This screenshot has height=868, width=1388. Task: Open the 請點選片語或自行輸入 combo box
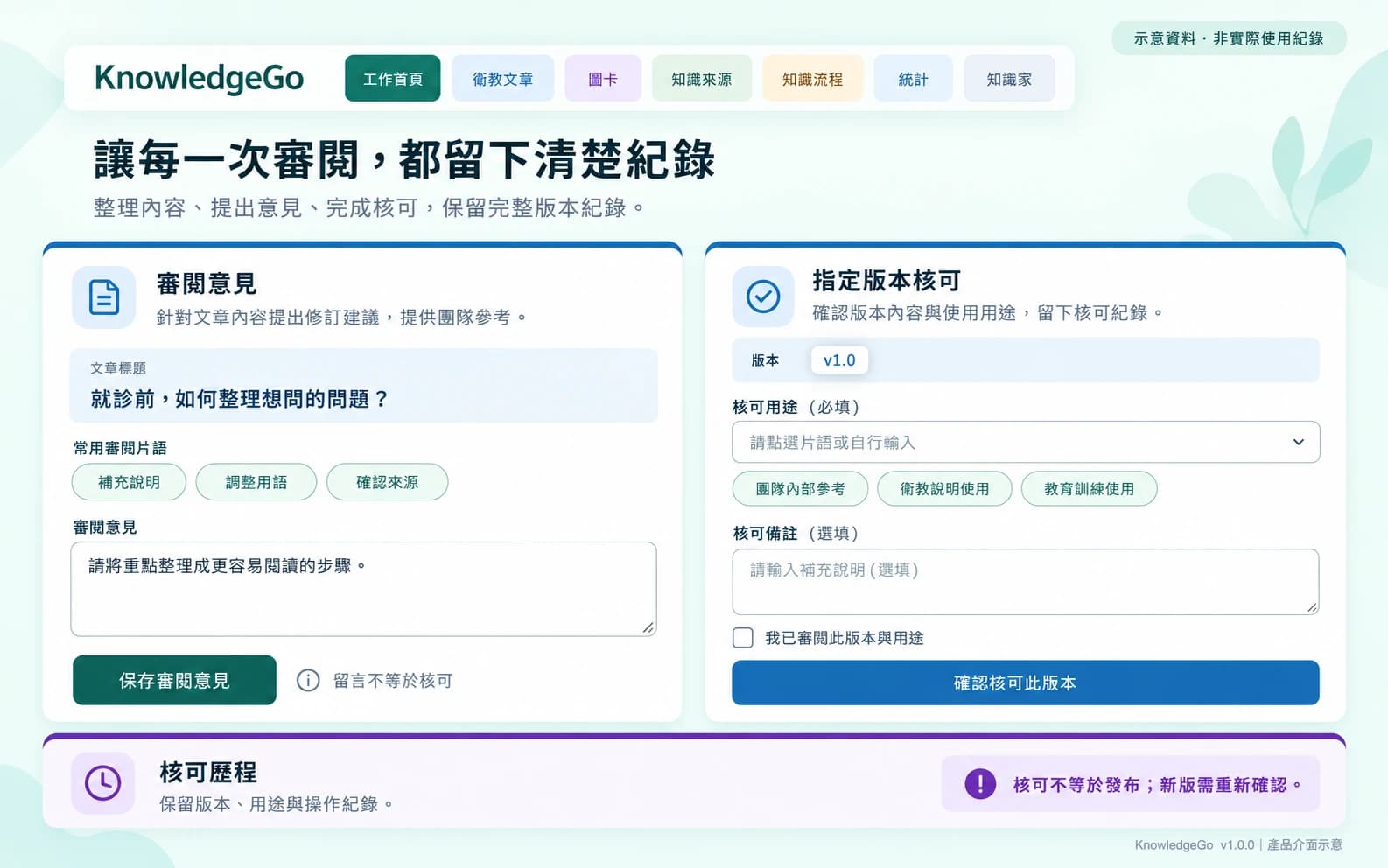coord(1026,442)
